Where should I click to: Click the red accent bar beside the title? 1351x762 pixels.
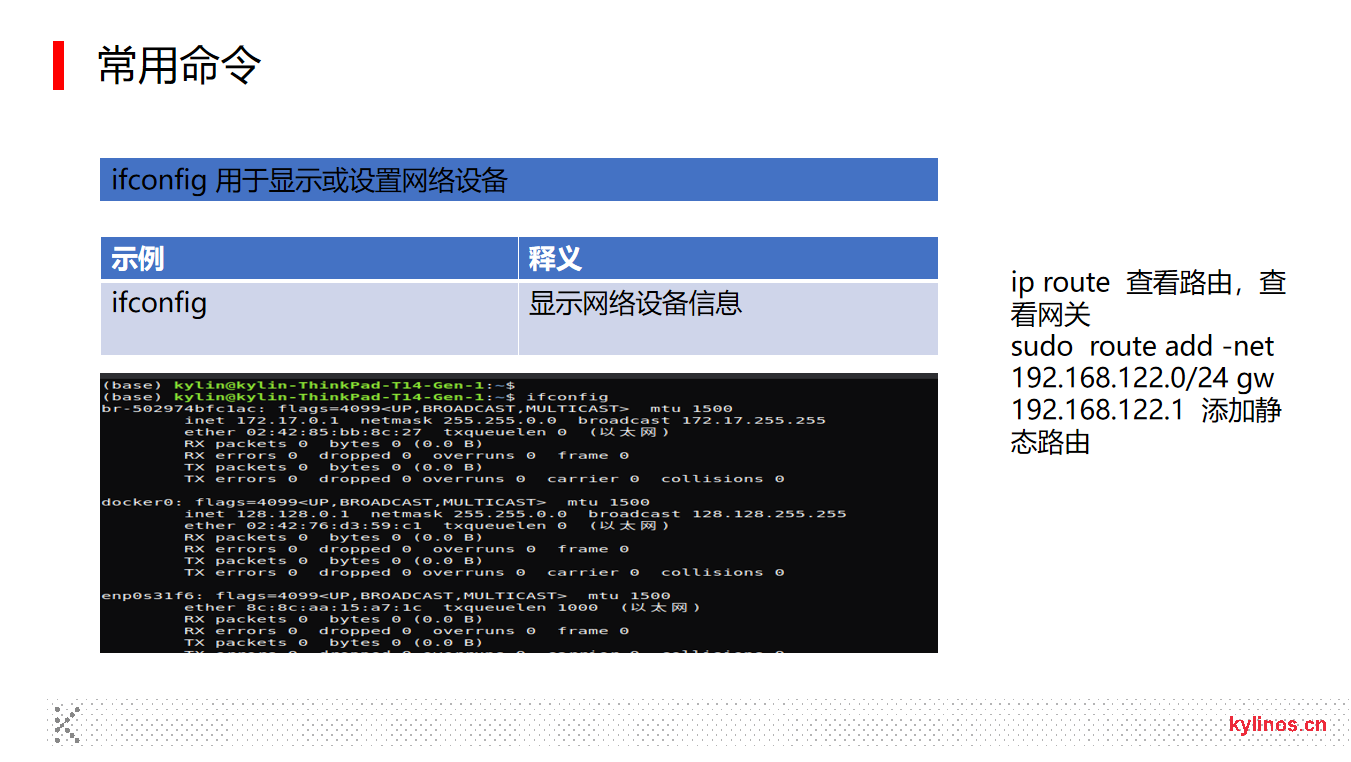pyautogui.click(x=58, y=66)
